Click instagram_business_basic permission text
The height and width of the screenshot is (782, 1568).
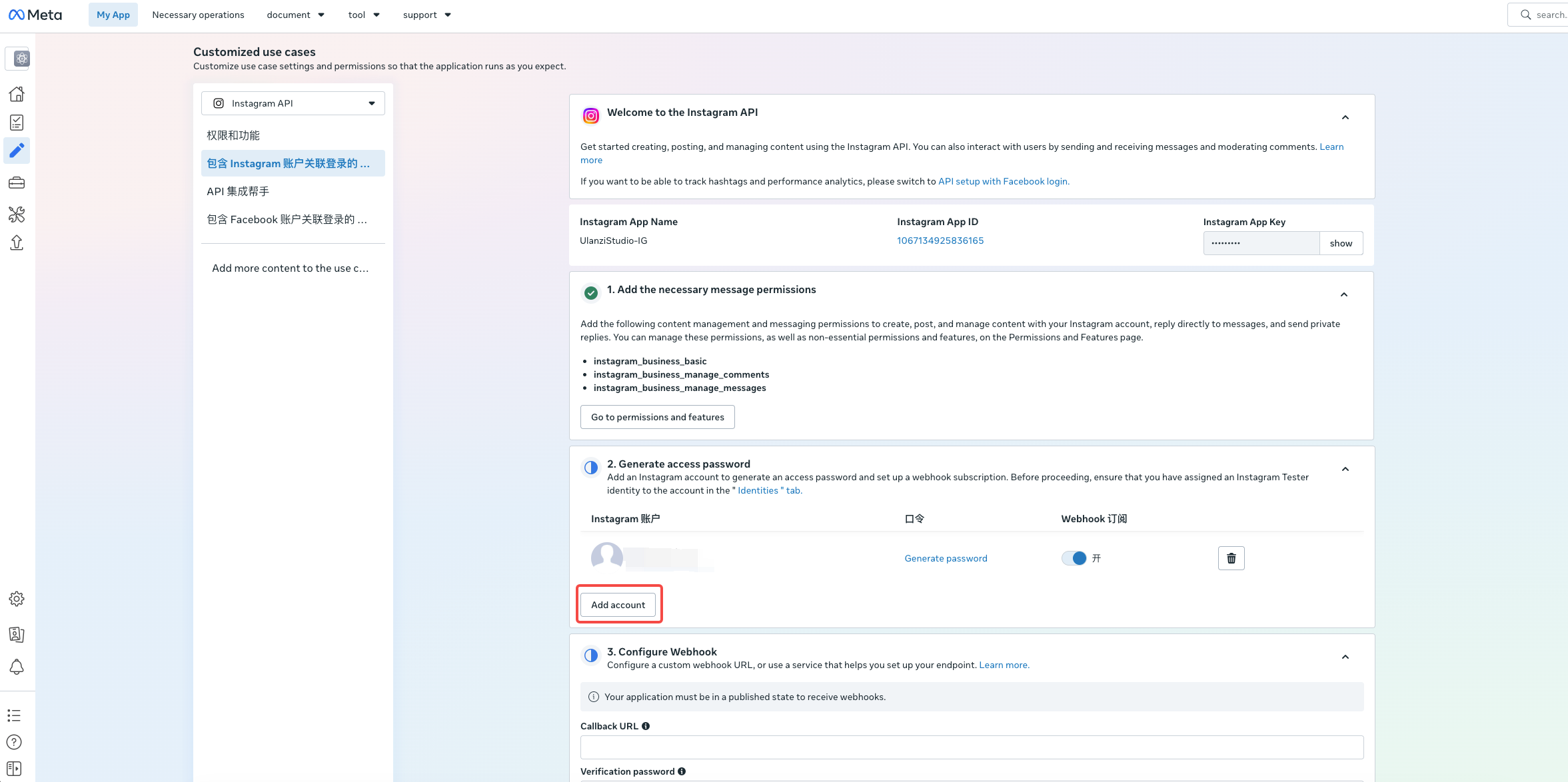point(650,361)
